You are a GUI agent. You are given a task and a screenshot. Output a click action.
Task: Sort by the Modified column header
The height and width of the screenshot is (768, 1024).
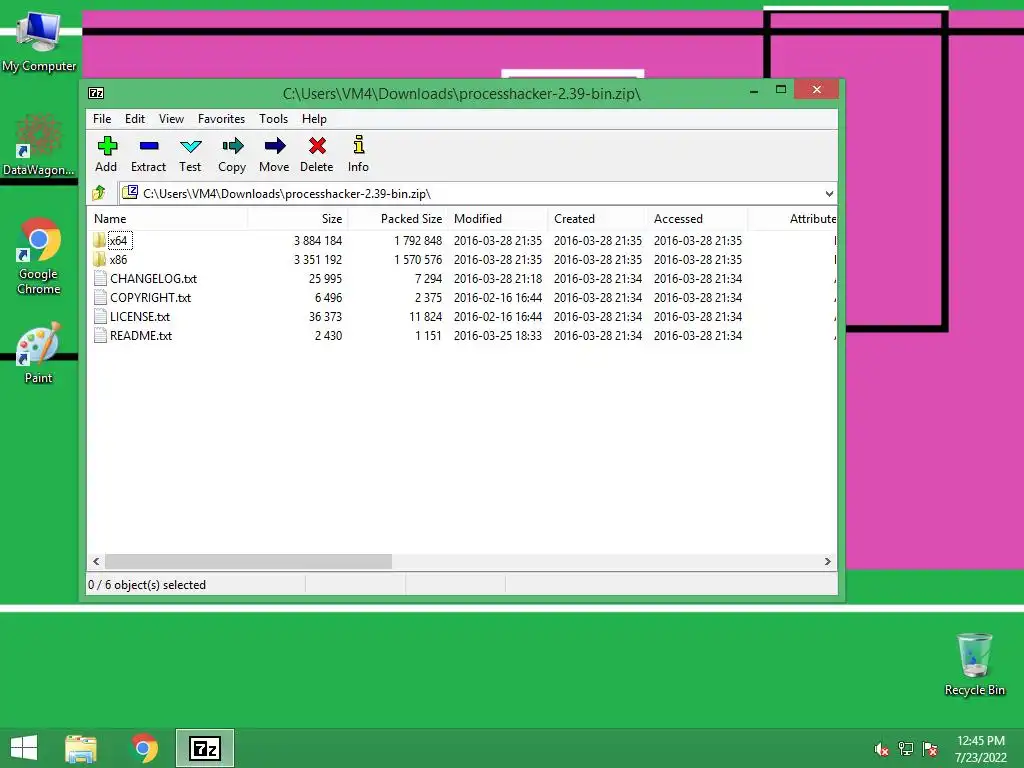498,219
